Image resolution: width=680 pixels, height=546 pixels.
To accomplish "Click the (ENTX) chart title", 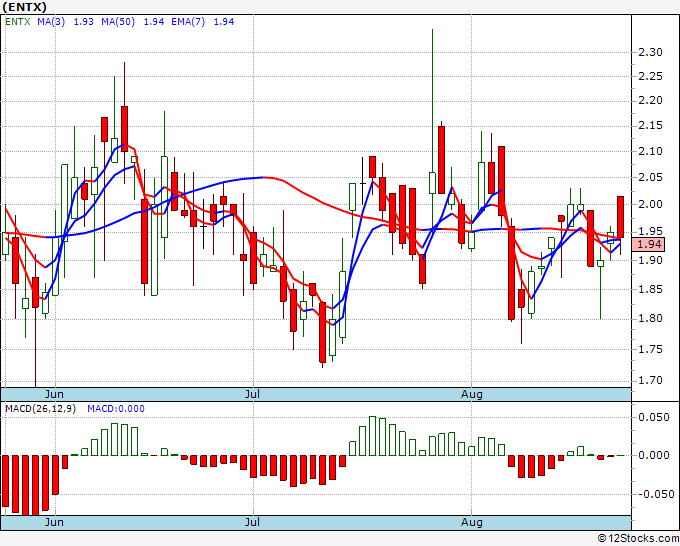I will [25, 7].
